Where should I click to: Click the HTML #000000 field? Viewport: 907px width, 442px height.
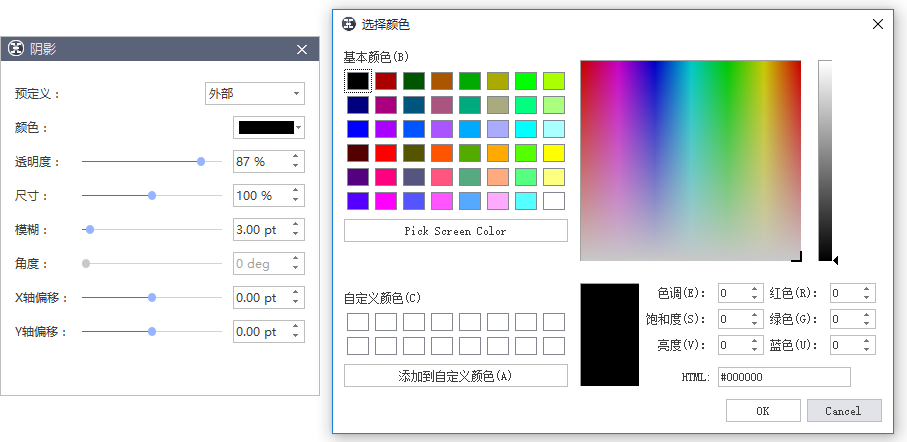tap(784, 377)
